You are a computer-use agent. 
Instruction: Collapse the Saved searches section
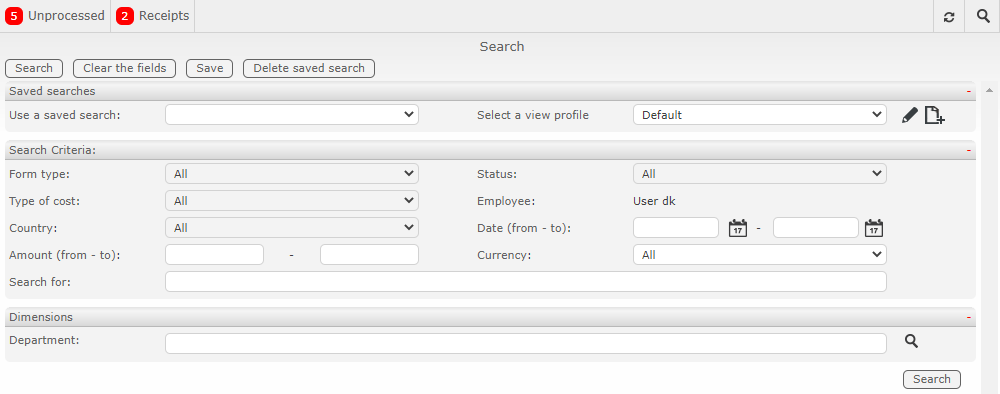(968, 92)
